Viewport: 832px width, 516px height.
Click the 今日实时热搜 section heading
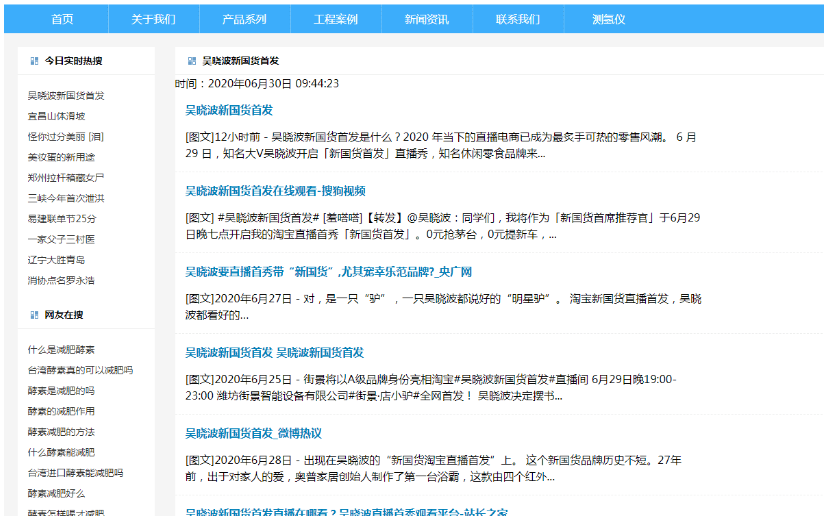pyautogui.click(x=73, y=61)
